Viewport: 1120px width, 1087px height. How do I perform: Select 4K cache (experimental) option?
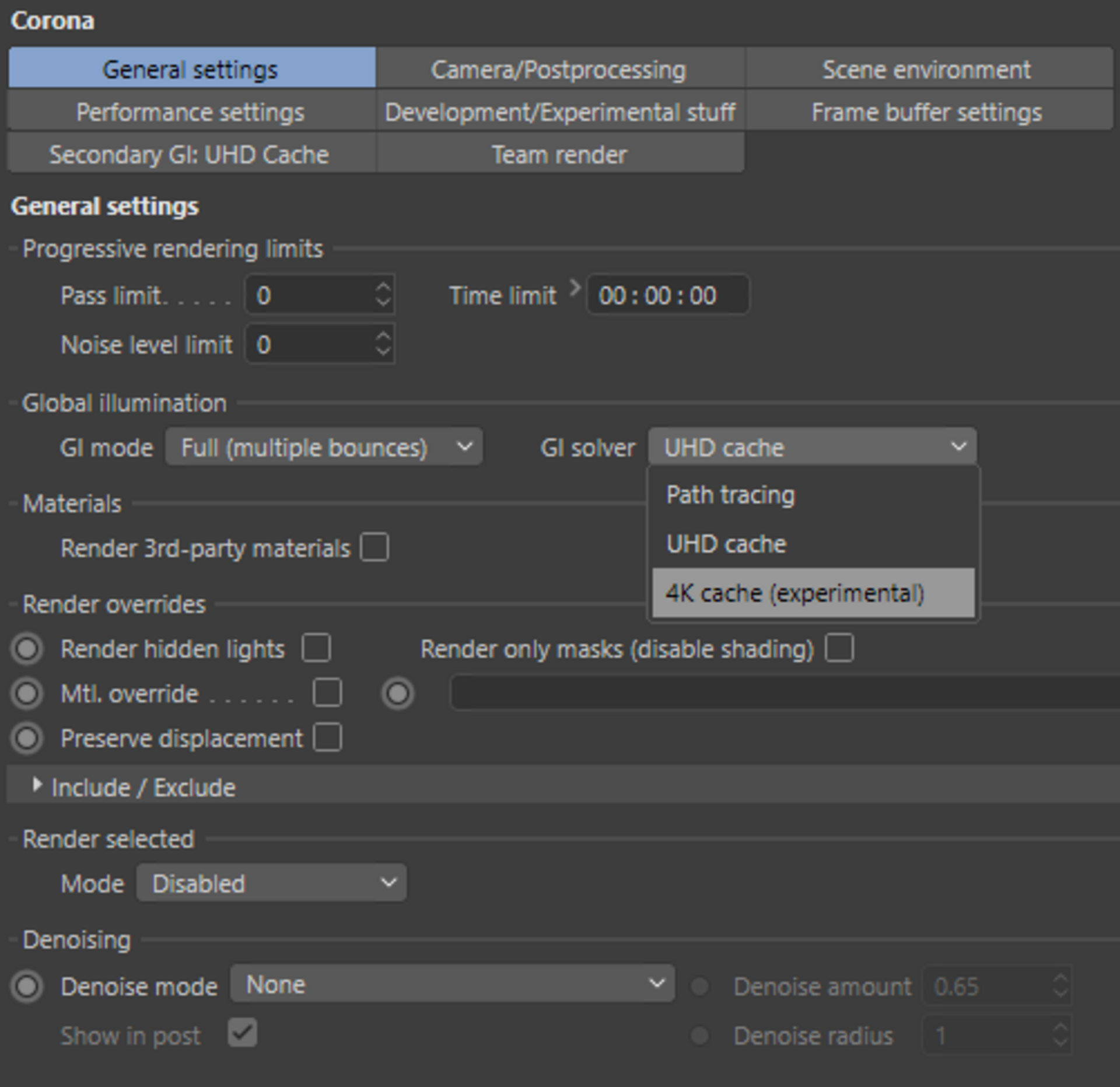813,593
